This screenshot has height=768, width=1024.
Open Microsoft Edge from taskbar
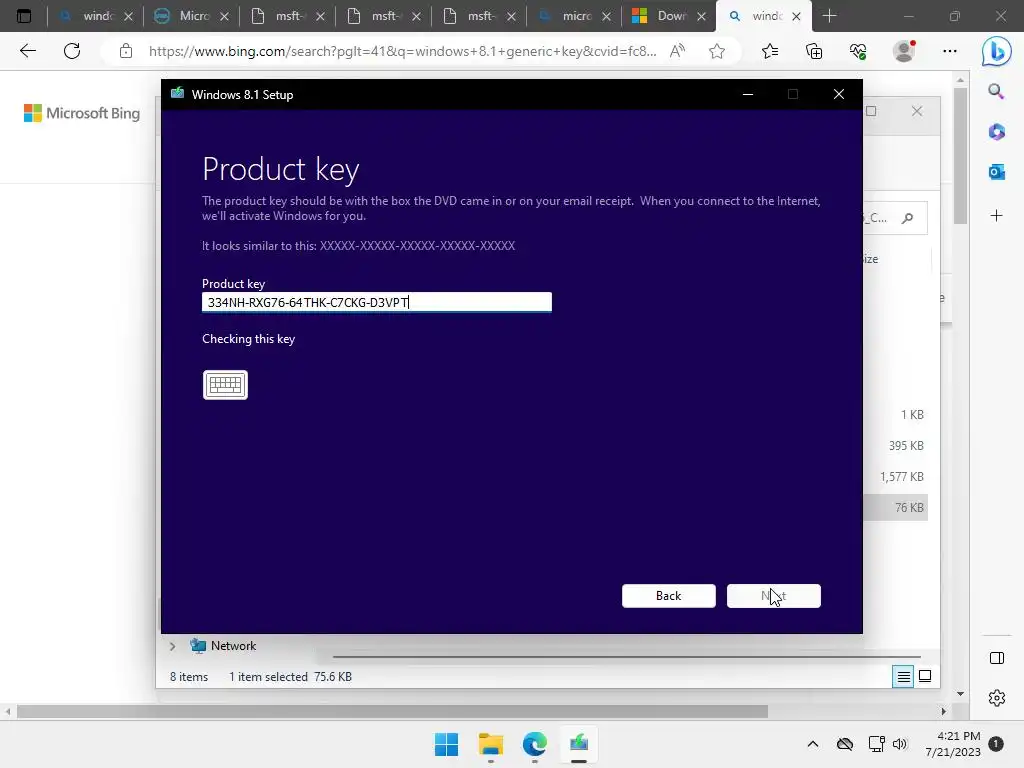[535, 744]
